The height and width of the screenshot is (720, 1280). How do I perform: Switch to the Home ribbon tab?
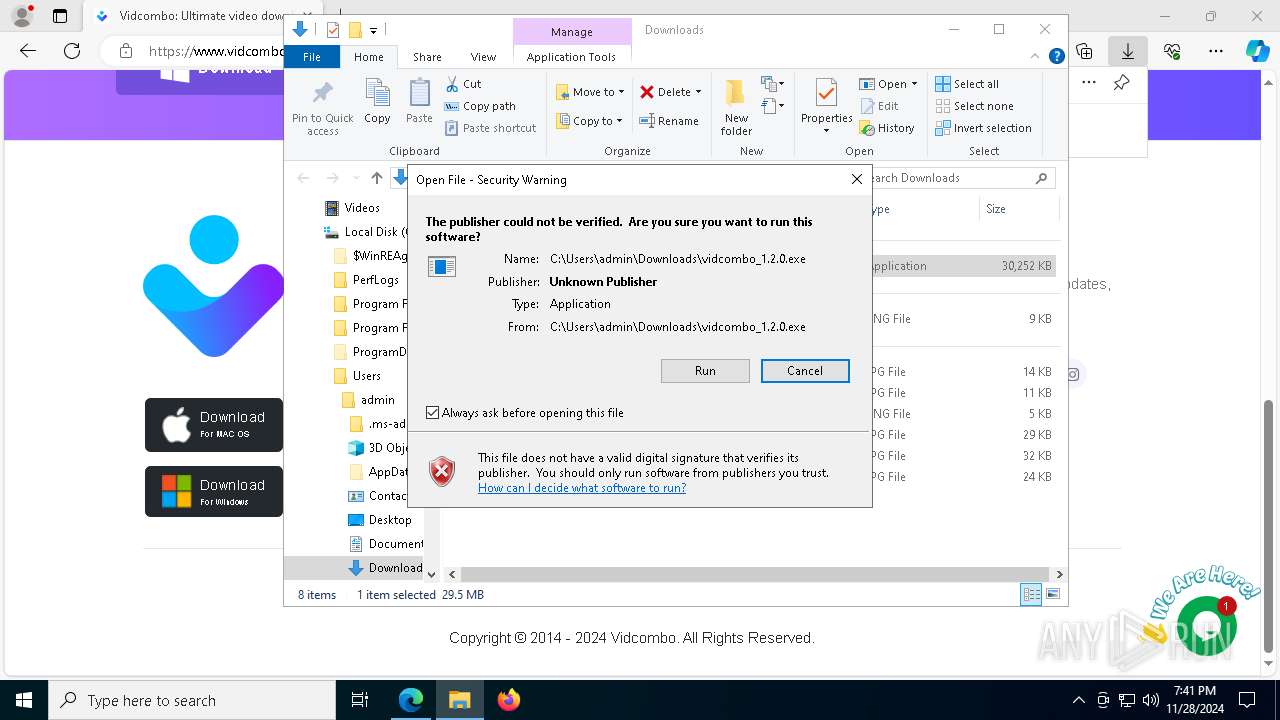tap(368, 57)
